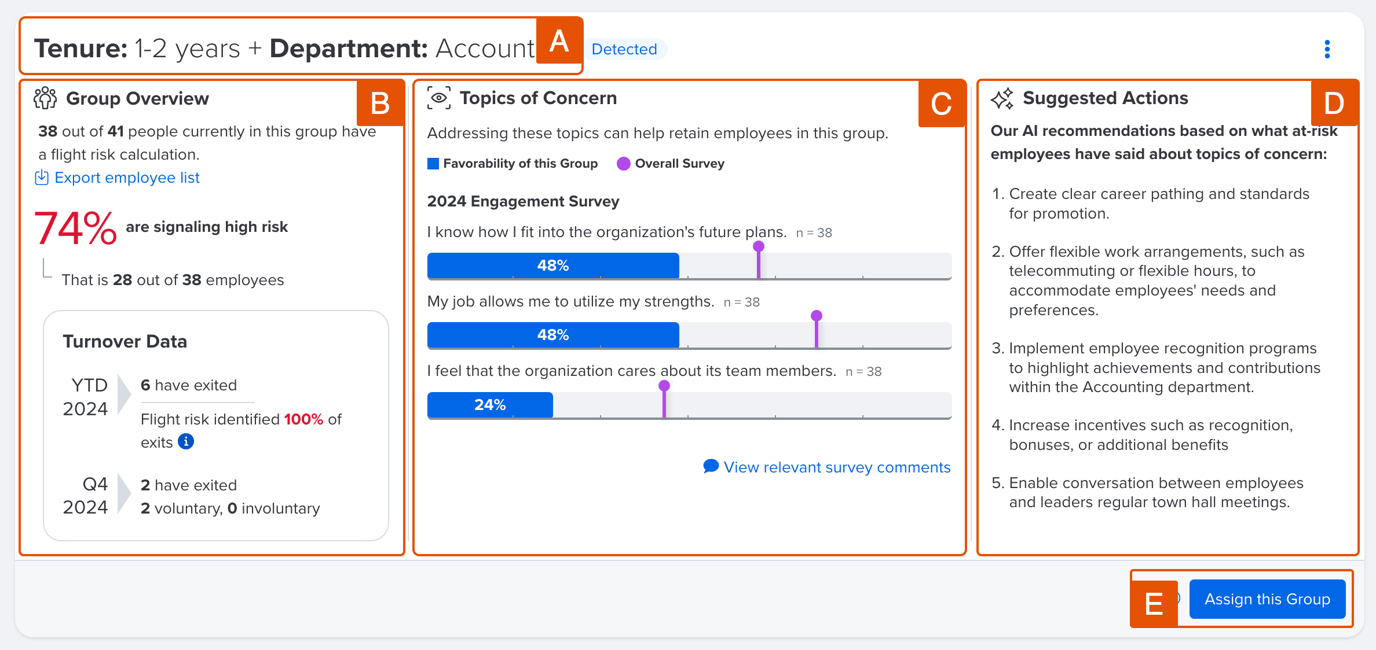Click the Topics of Concern eye icon

[438, 98]
